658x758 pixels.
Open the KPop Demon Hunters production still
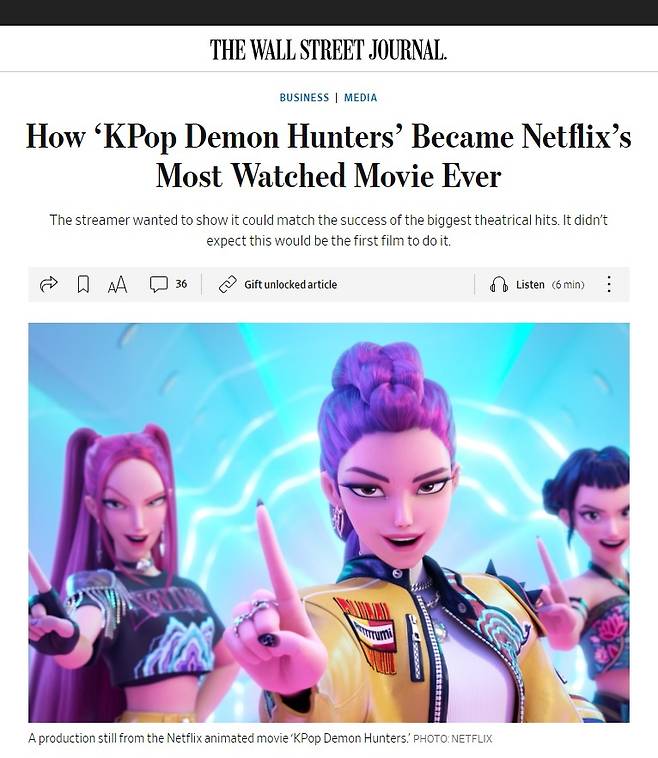tap(329, 523)
